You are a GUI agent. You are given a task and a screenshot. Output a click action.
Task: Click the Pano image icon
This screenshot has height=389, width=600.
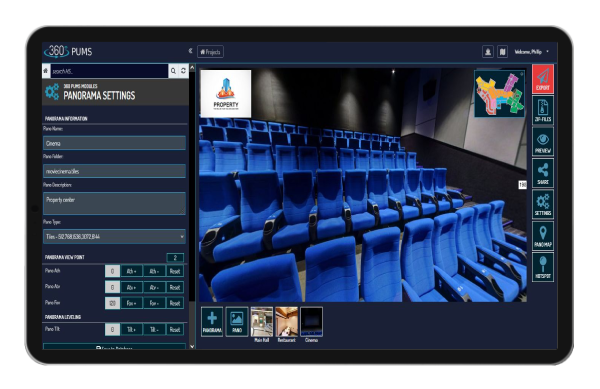coord(237,322)
